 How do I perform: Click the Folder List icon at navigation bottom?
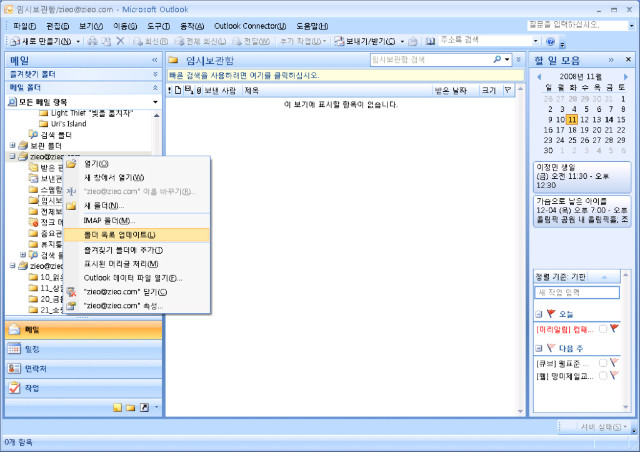coord(131,407)
